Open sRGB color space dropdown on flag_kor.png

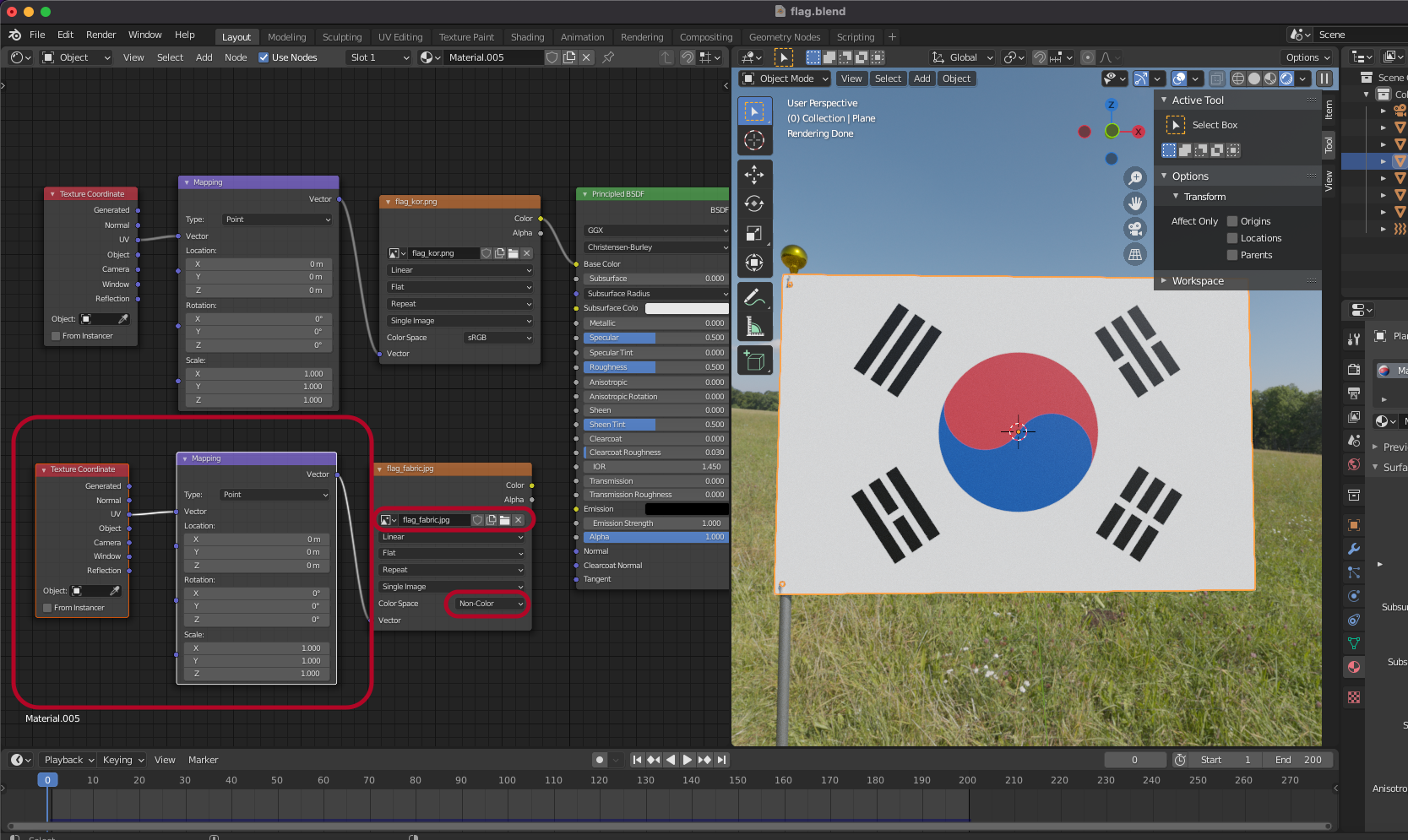[x=498, y=338]
